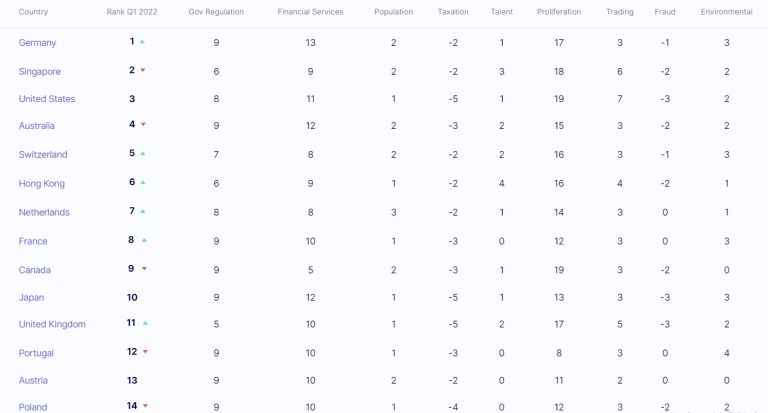Click the Financial Services column header

click(310, 12)
